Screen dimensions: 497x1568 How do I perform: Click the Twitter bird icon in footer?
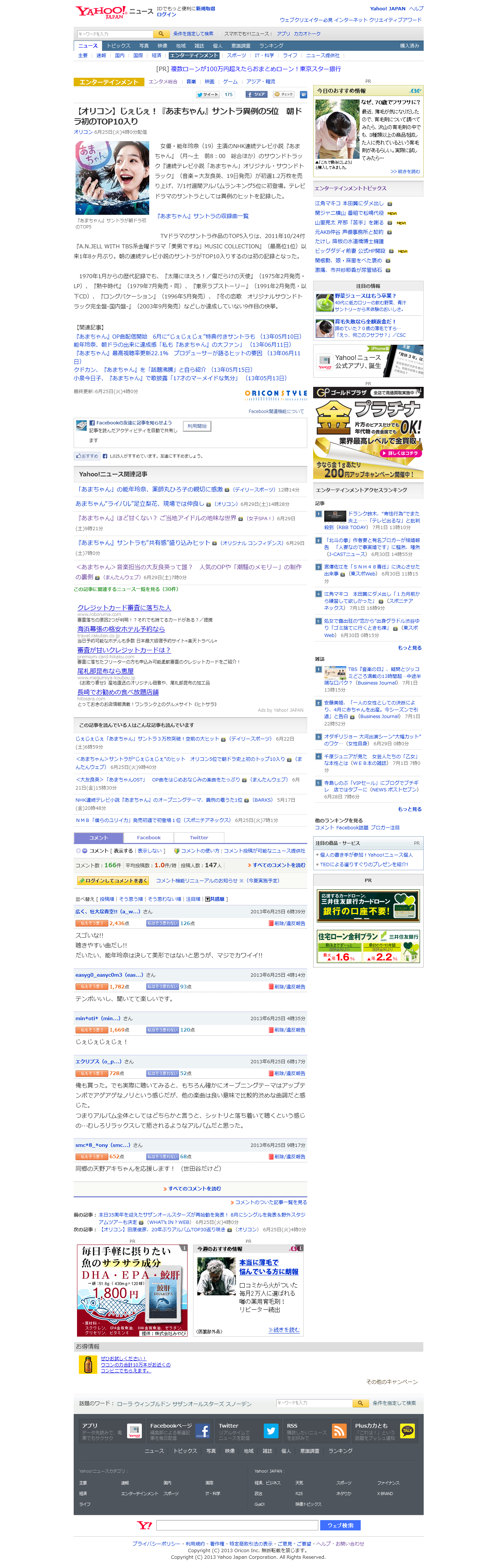(271, 1431)
